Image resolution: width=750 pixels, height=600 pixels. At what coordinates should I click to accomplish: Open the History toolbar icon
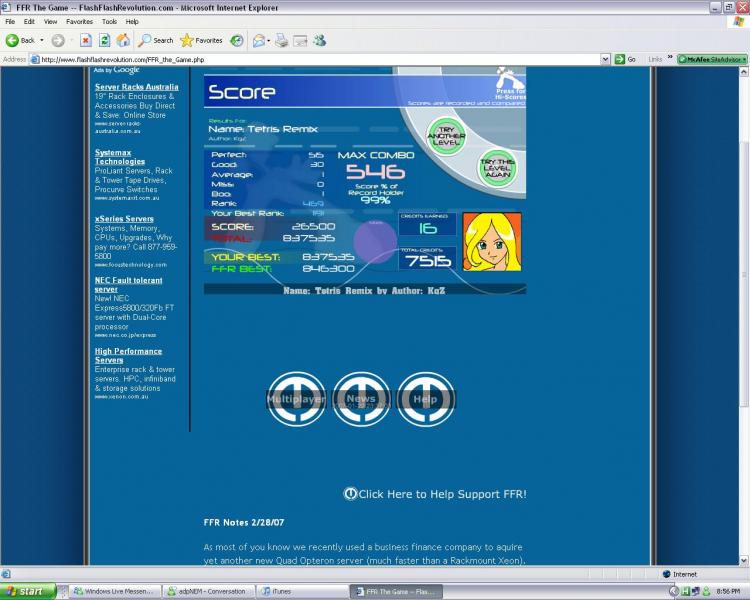237,41
